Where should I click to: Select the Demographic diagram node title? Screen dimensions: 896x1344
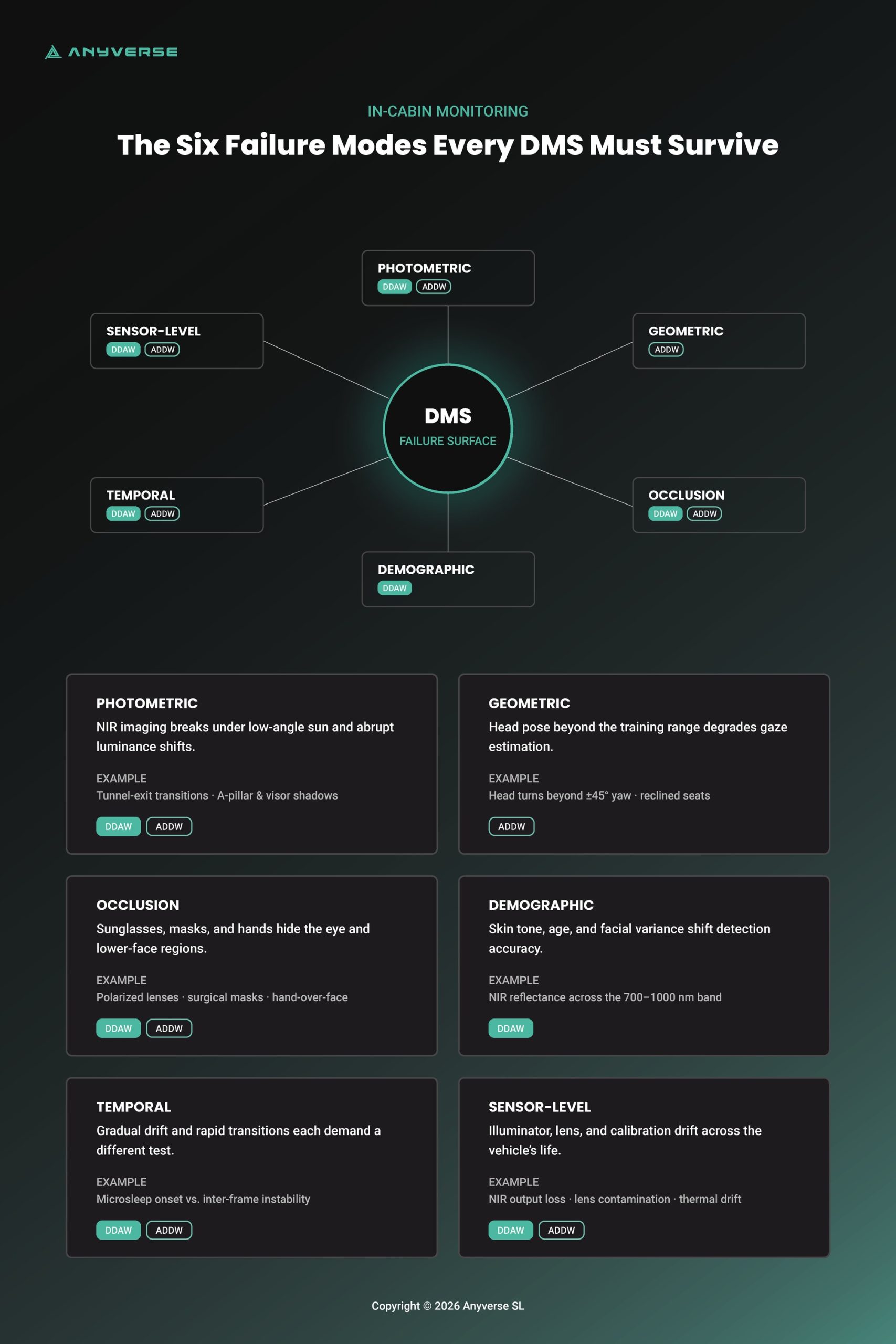click(x=426, y=569)
